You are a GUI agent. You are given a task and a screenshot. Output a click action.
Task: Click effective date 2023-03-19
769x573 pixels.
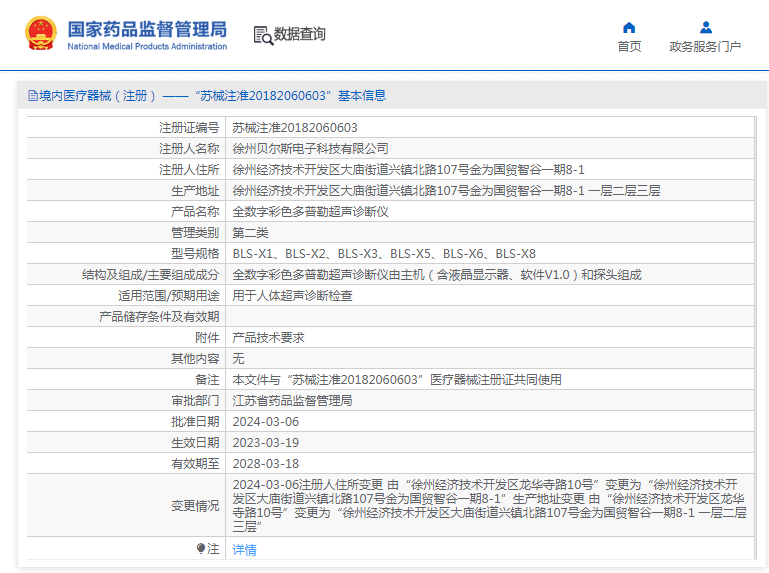(265, 443)
